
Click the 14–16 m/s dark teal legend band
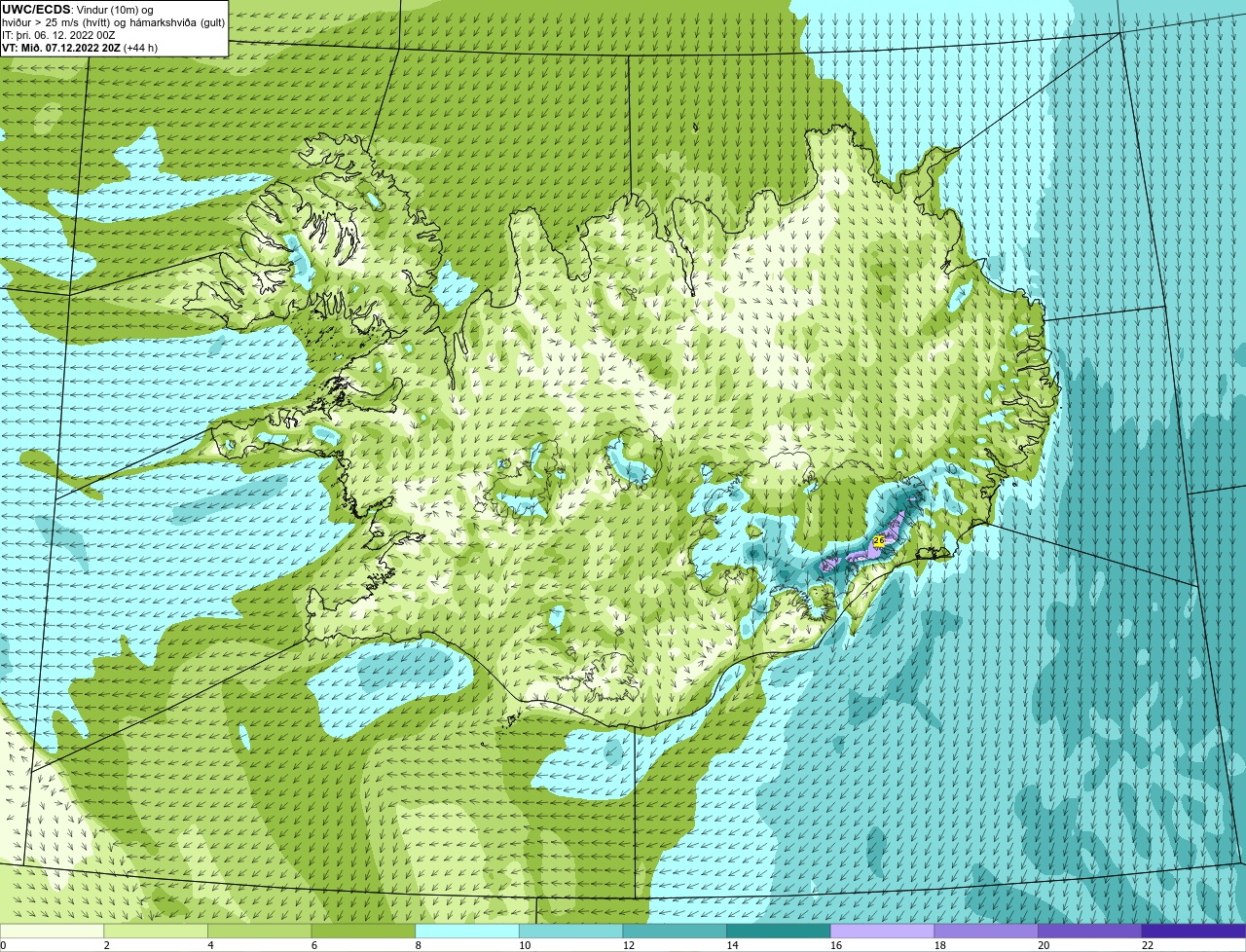(779, 931)
